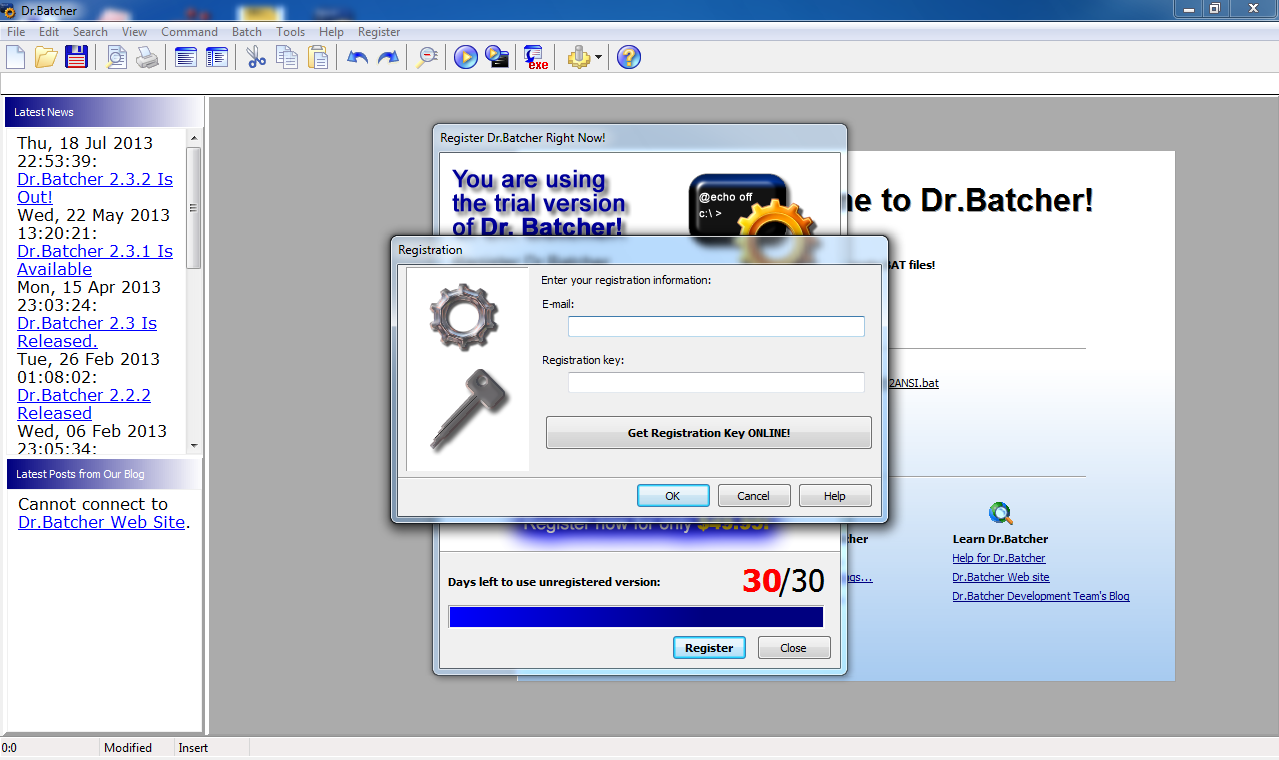Open the Dr.Batcher Web Site link in blog panel
The height and width of the screenshot is (760, 1279).
point(102,522)
